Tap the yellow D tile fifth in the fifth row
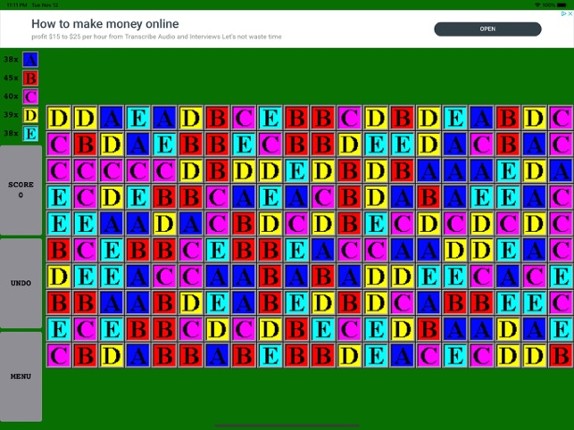The height and width of the screenshot is (430, 574). (164, 223)
